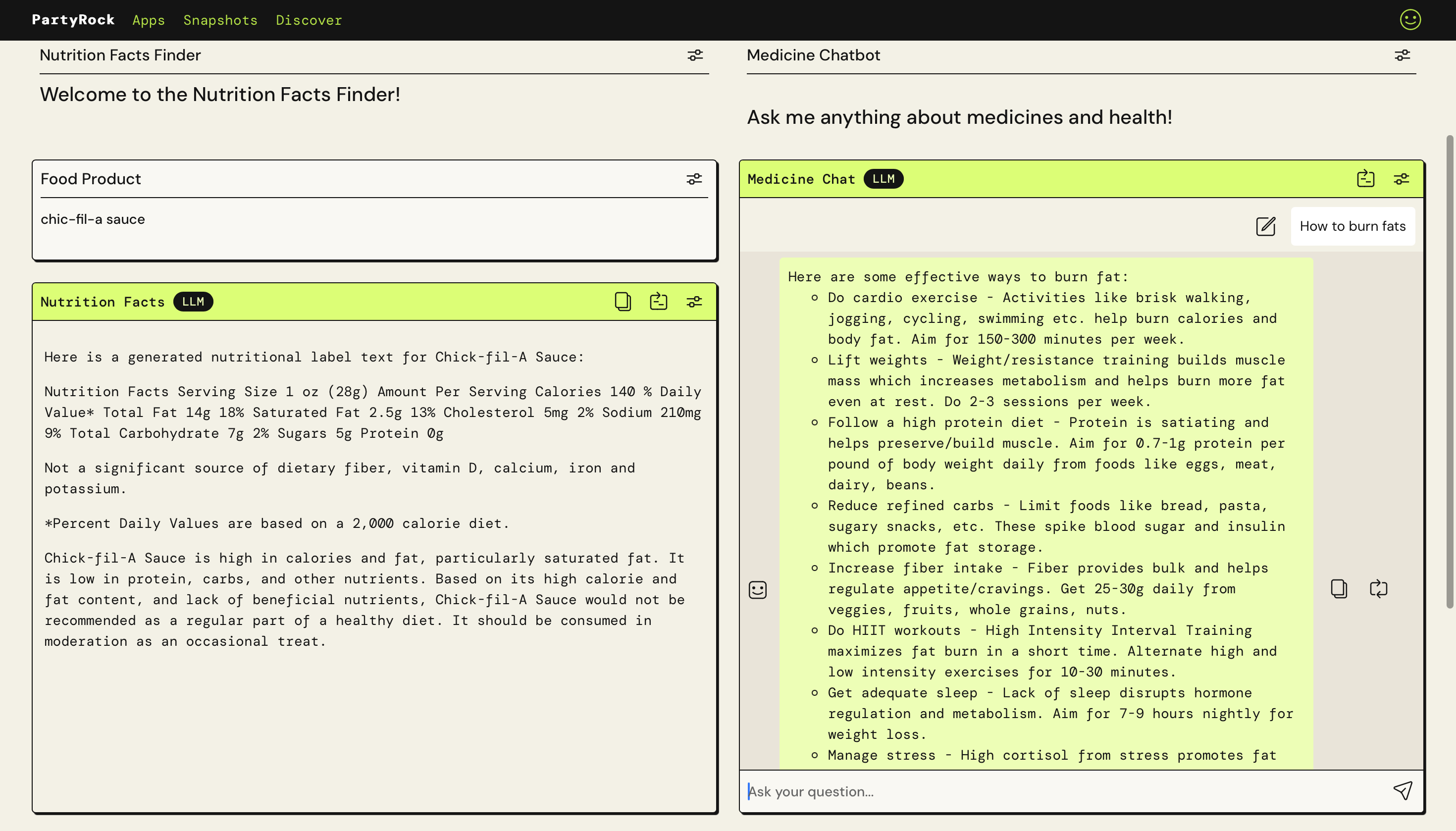Open the user profile smiley icon

[x=1409, y=19]
